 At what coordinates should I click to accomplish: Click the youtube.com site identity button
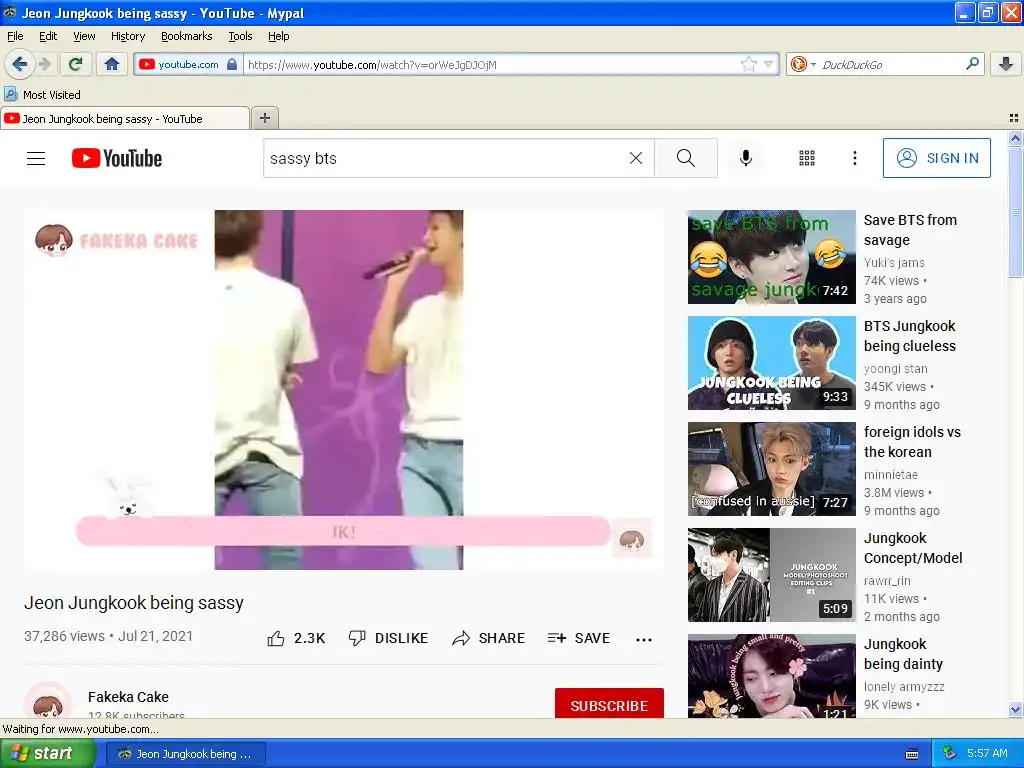pos(187,64)
